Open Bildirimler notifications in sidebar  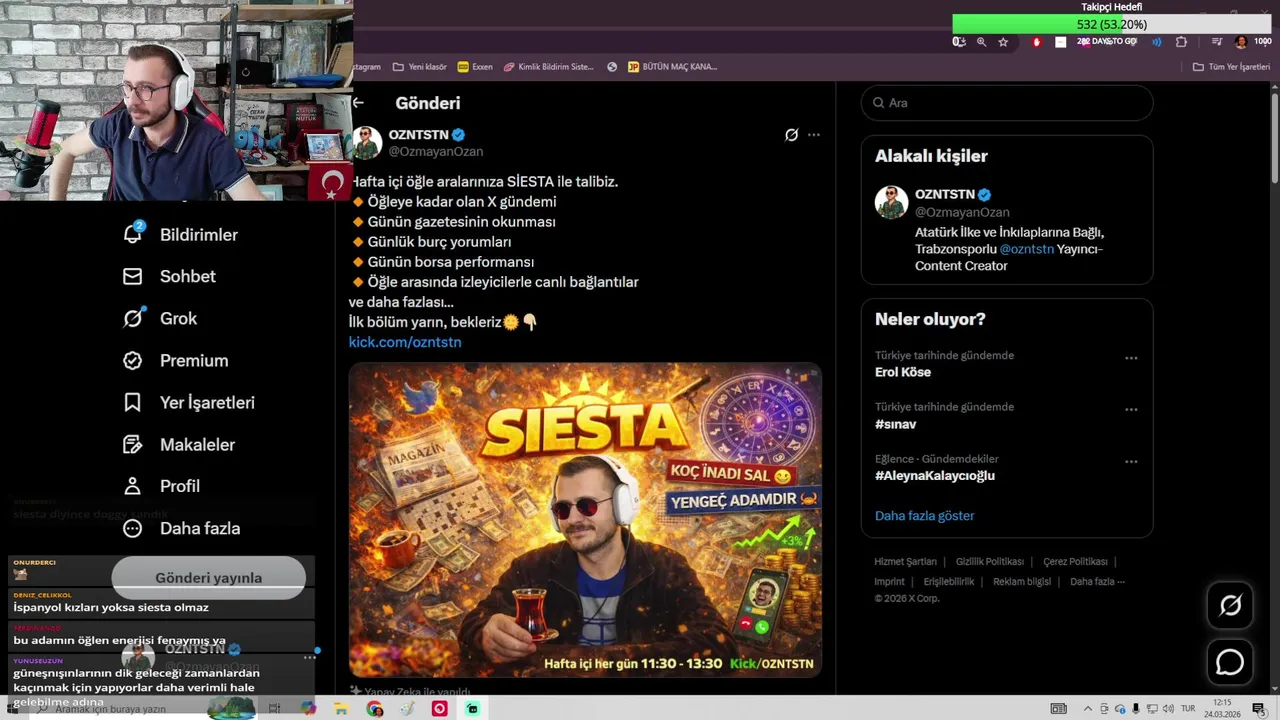pos(180,235)
